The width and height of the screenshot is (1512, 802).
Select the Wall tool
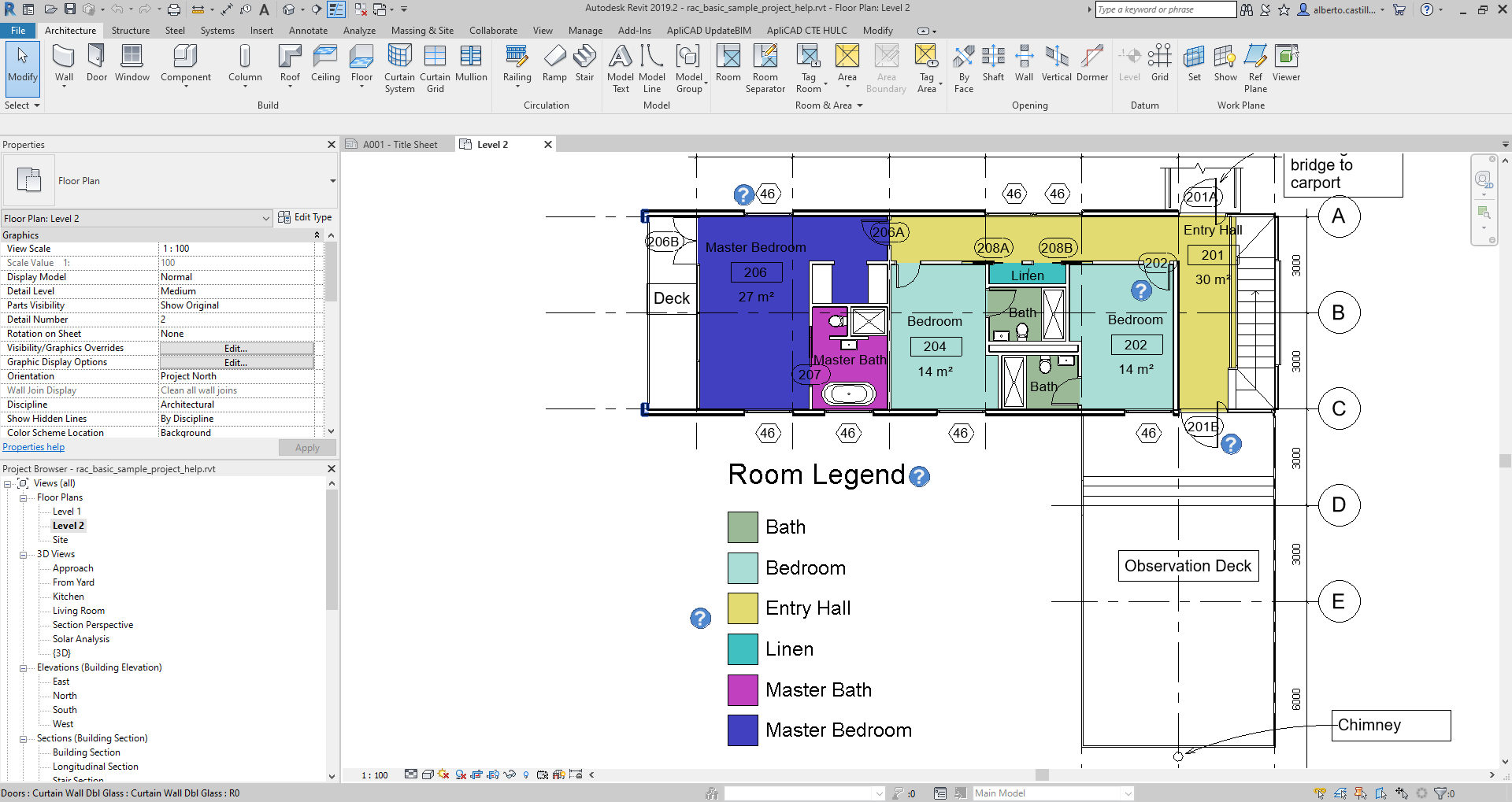click(x=63, y=63)
